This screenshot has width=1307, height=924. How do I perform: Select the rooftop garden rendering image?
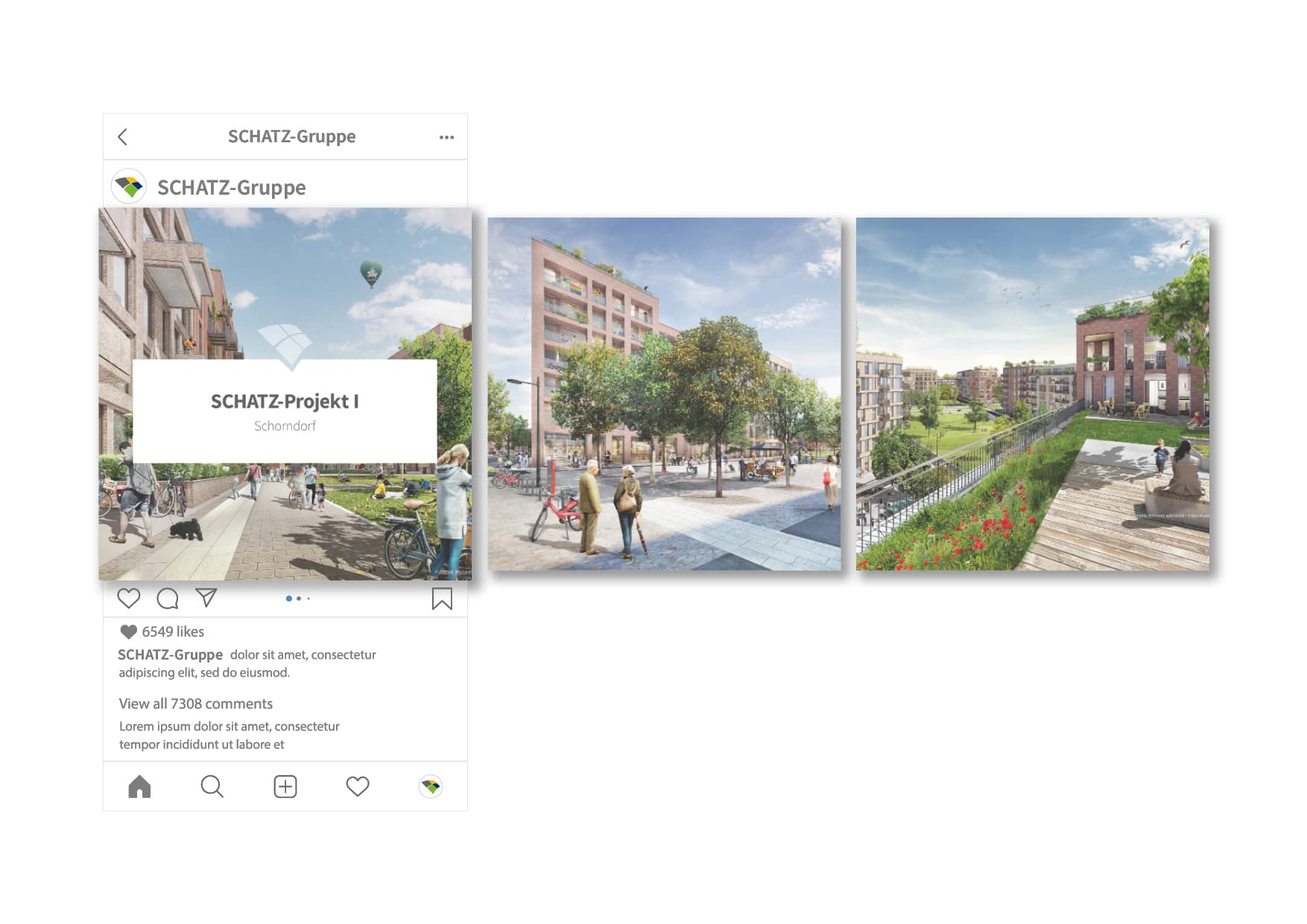click(1033, 394)
